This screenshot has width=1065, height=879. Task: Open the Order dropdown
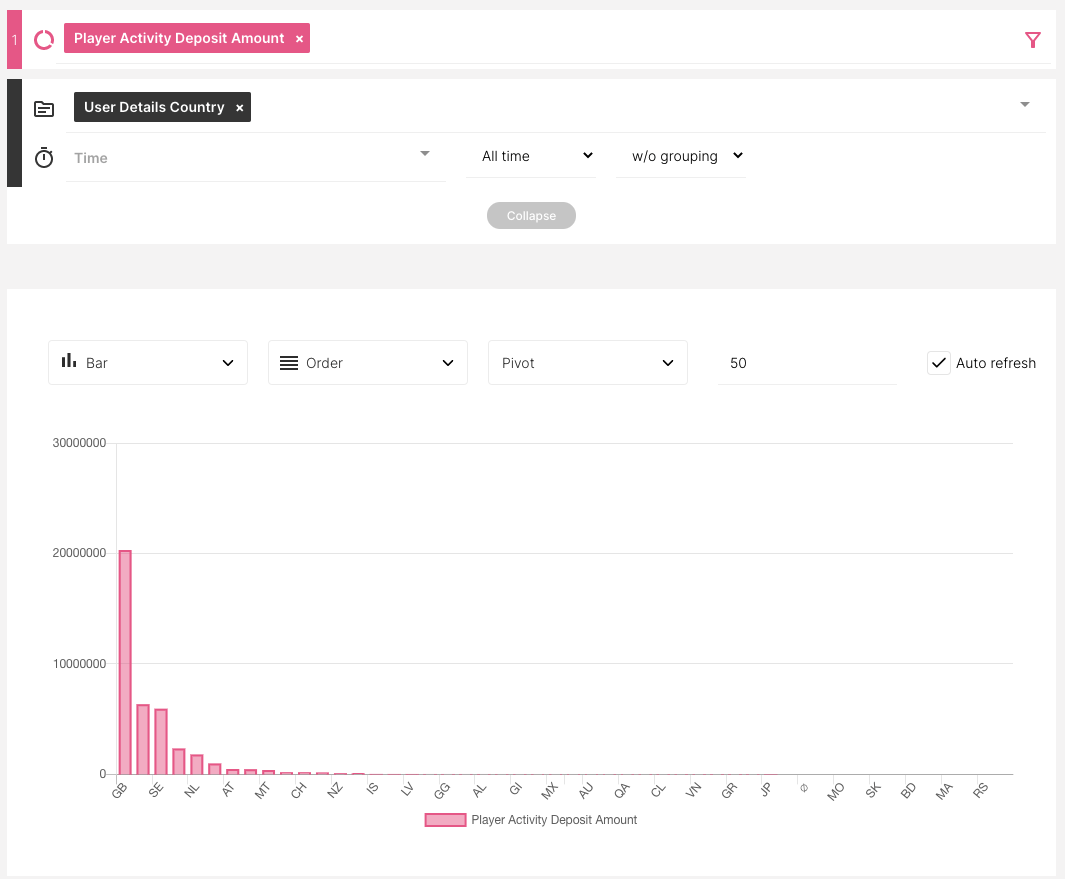(x=368, y=363)
